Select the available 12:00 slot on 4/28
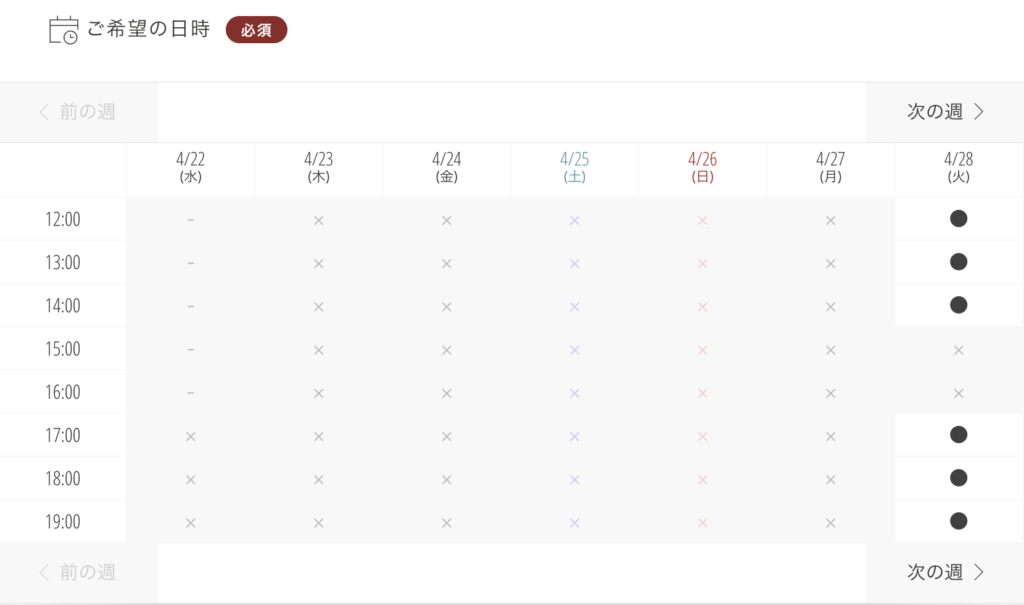 tap(958, 219)
